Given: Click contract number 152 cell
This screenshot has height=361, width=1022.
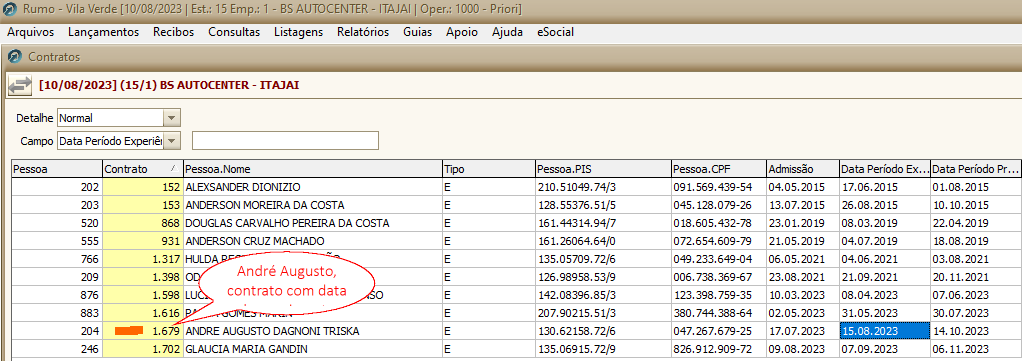Looking at the screenshot, I should [x=143, y=187].
